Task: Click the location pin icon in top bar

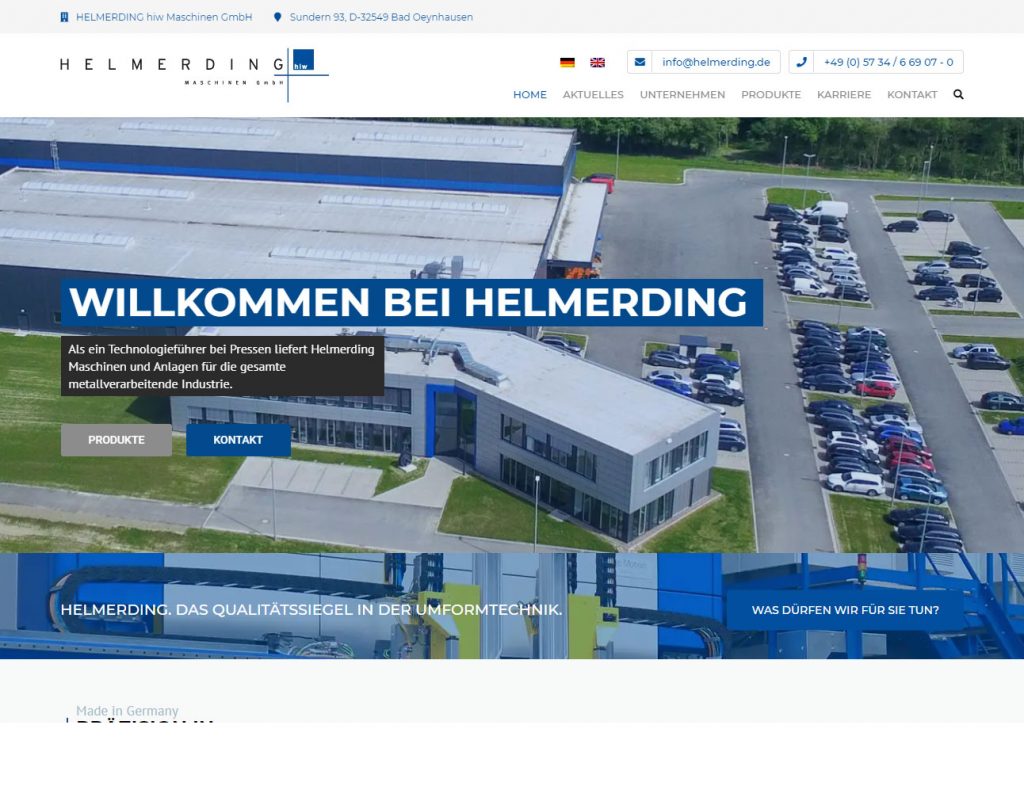Action: [x=278, y=17]
